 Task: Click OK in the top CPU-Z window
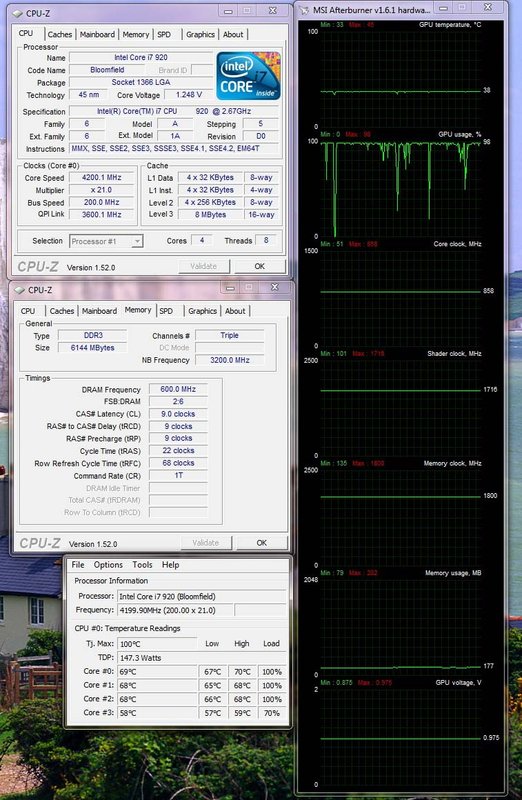(x=260, y=266)
